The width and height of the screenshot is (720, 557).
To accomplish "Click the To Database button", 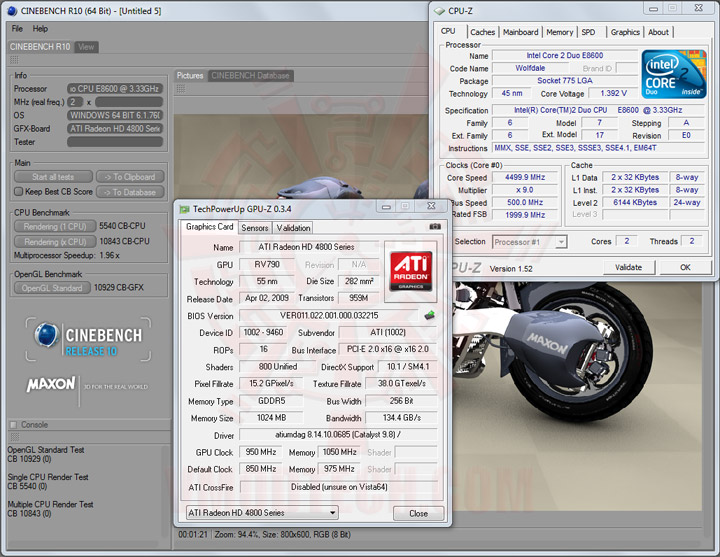I will [130, 192].
